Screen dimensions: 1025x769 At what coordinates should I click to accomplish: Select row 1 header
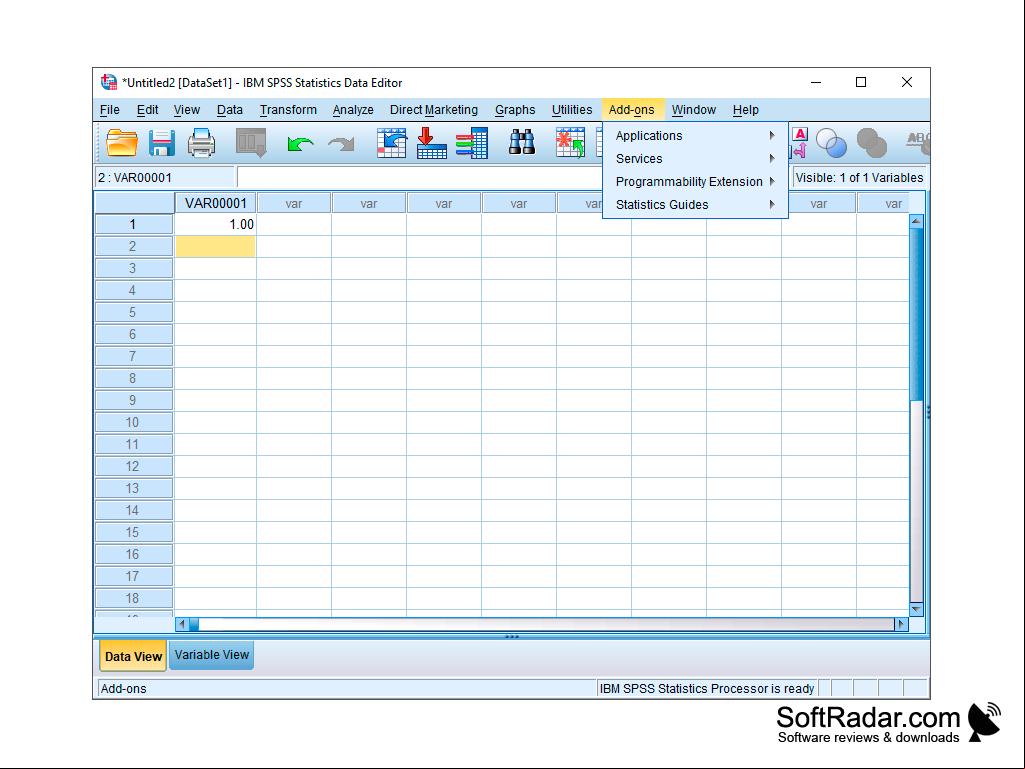134,224
